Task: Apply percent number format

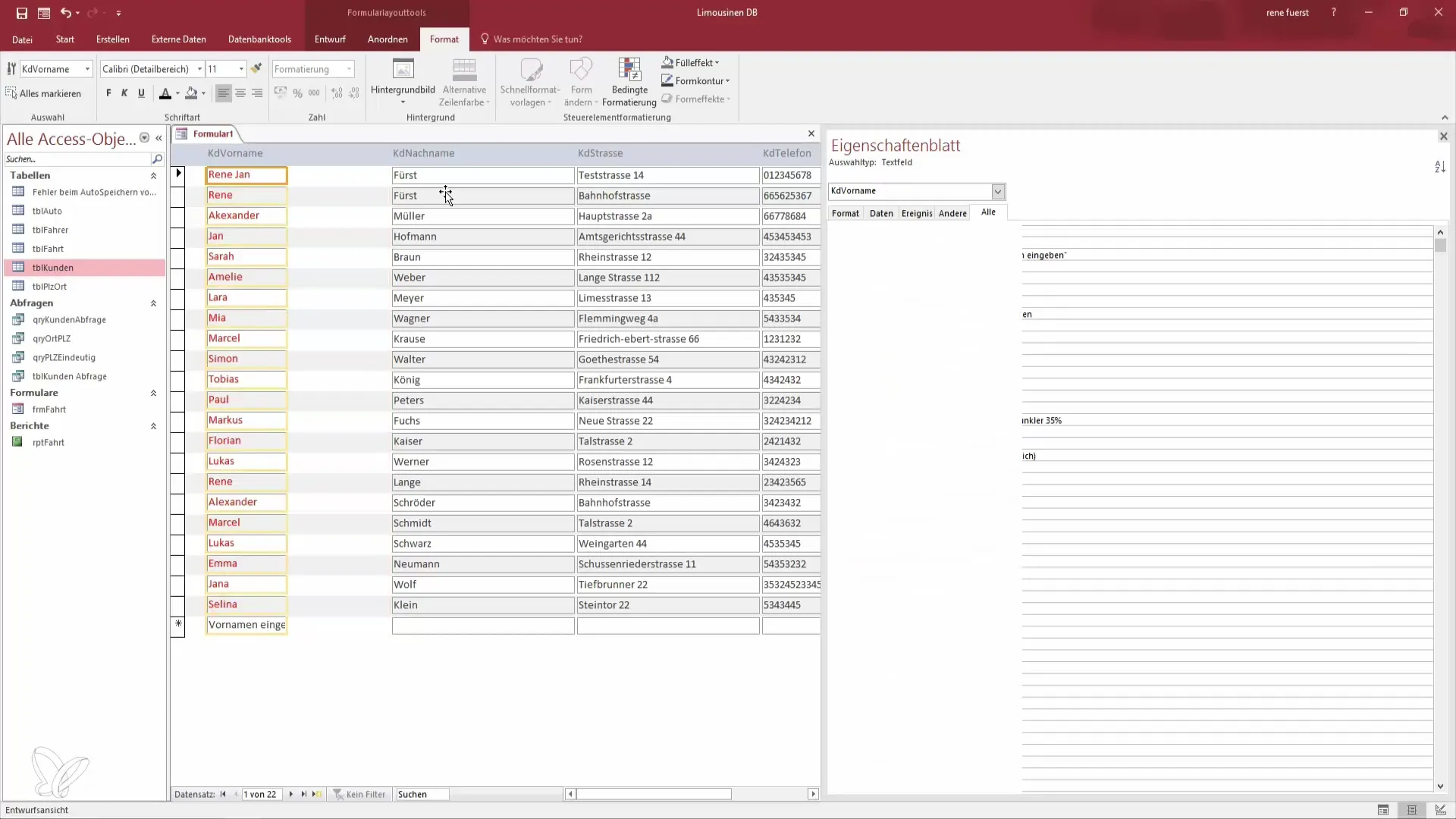Action: [297, 93]
